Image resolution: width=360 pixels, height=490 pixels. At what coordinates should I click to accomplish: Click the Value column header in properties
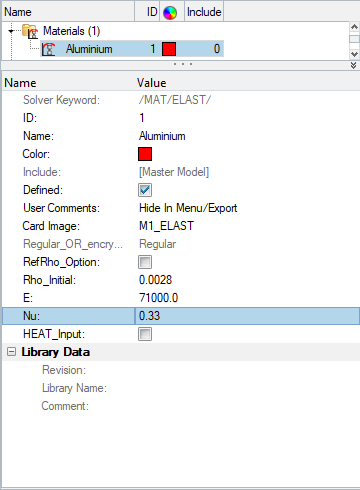152,83
